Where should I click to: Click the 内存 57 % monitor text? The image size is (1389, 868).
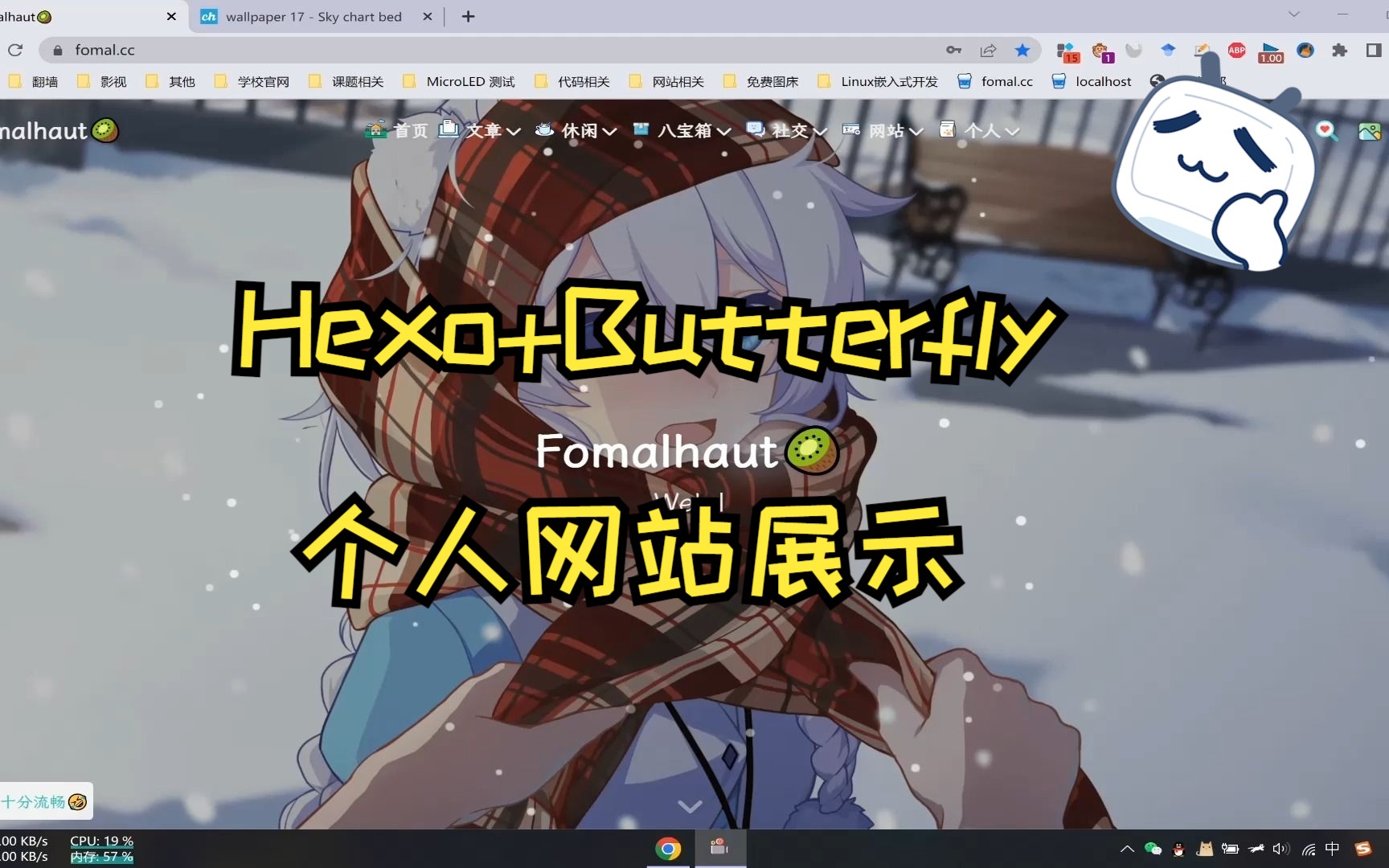[x=101, y=857]
